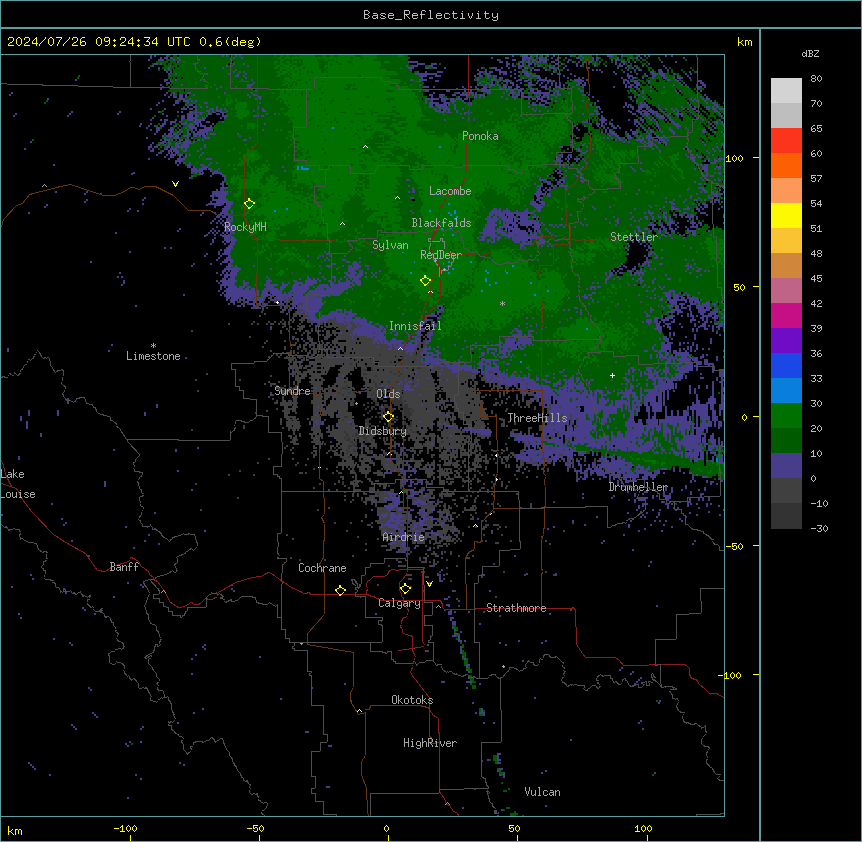Click the Sylvan label
Image resolution: width=862 pixels, height=842 pixels.
pyautogui.click(x=390, y=245)
